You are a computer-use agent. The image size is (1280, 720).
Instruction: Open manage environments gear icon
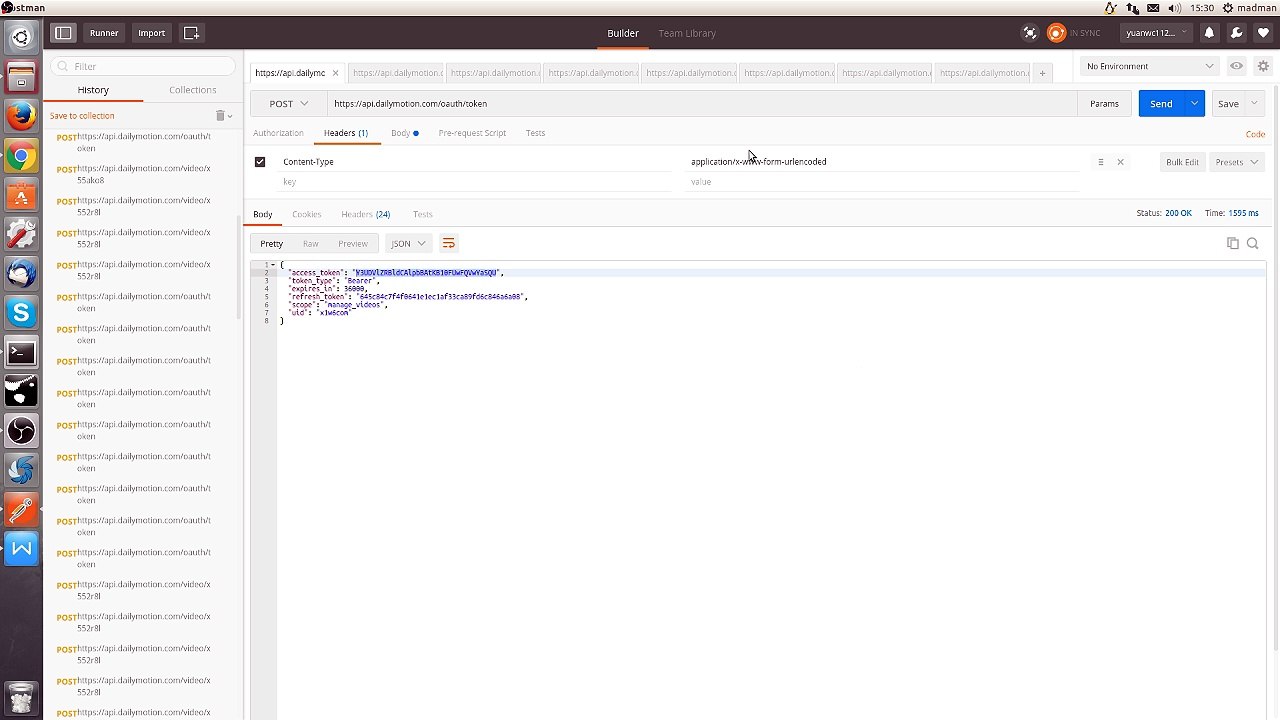[x=1263, y=66]
